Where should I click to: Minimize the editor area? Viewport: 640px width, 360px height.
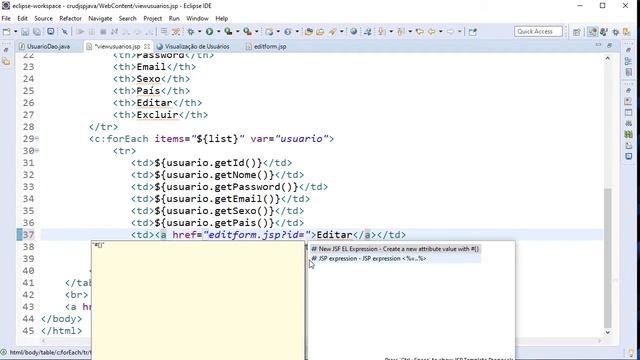coord(598,45)
